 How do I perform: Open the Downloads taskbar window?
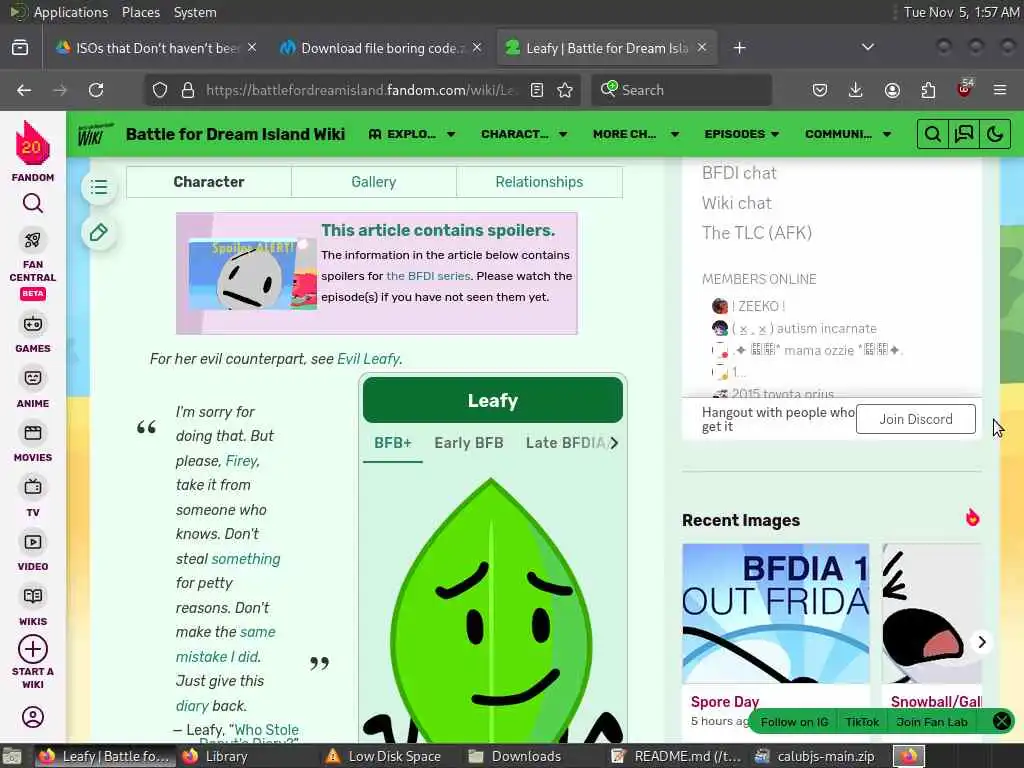point(516,756)
